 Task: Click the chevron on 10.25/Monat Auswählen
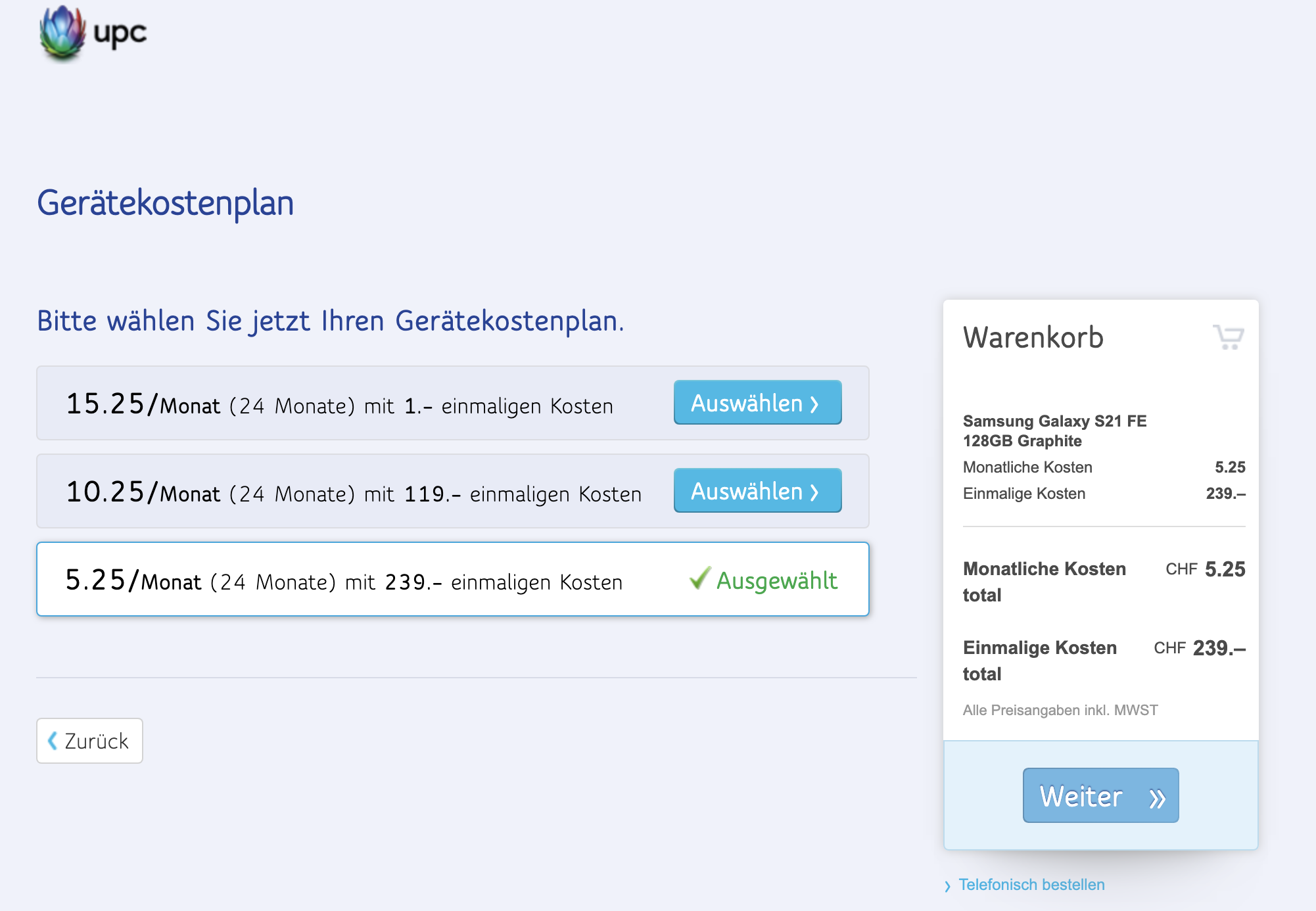click(x=814, y=492)
